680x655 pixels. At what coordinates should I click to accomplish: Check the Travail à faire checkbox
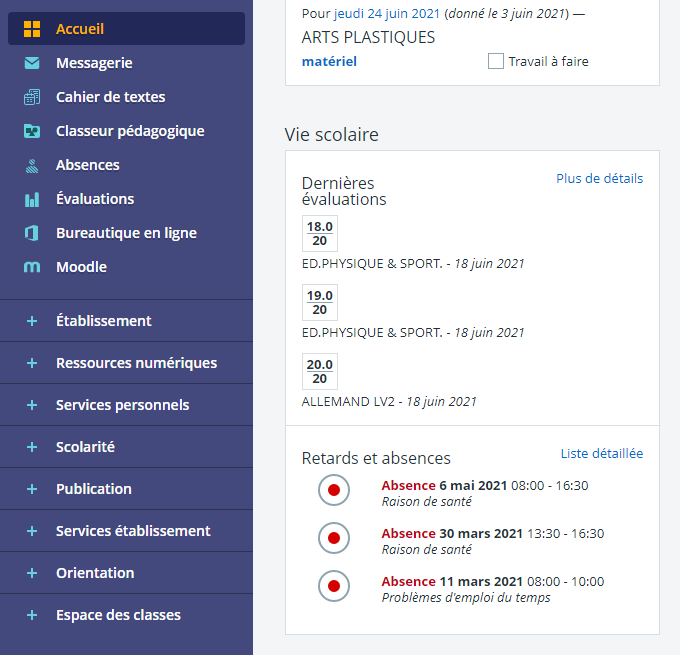(496, 61)
